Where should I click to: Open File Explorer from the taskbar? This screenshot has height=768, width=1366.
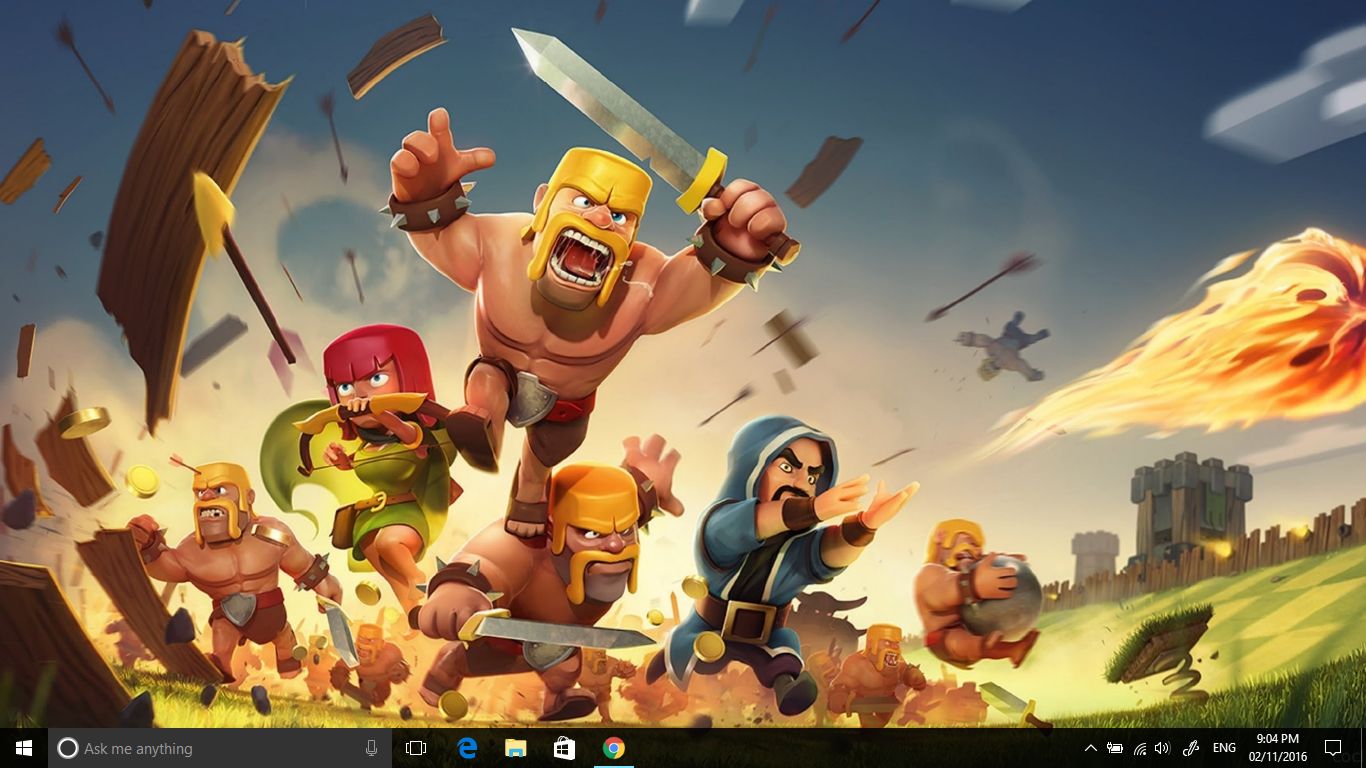[x=516, y=748]
